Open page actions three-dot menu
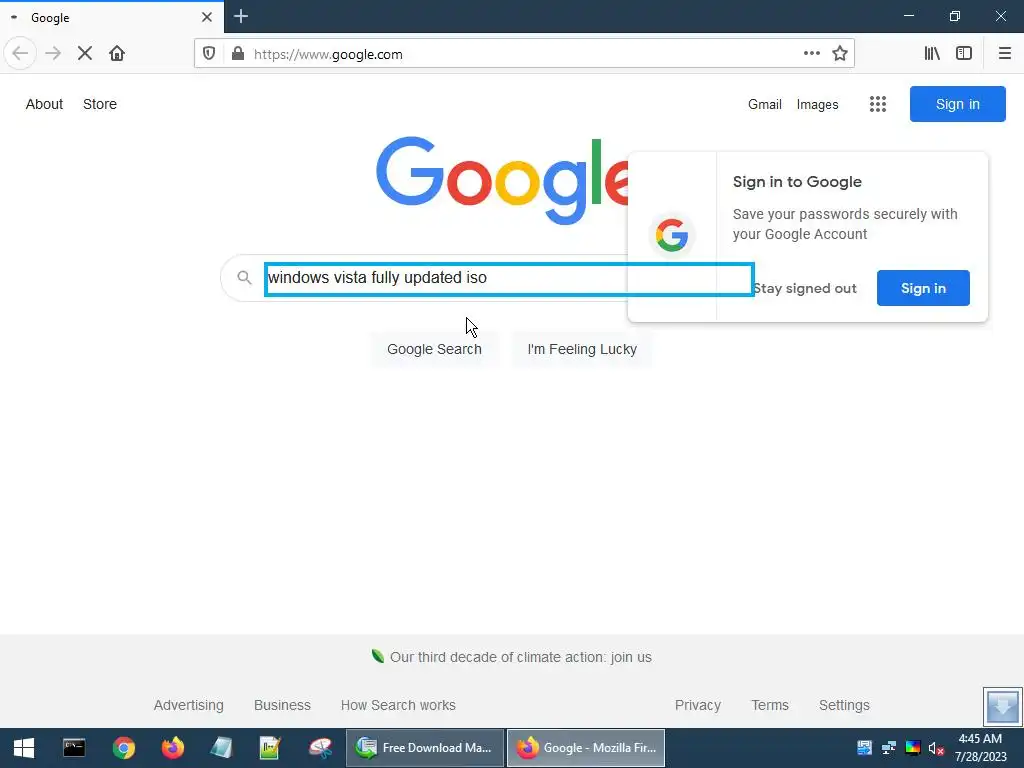This screenshot has width=1024, height=768. pos(812,53)
